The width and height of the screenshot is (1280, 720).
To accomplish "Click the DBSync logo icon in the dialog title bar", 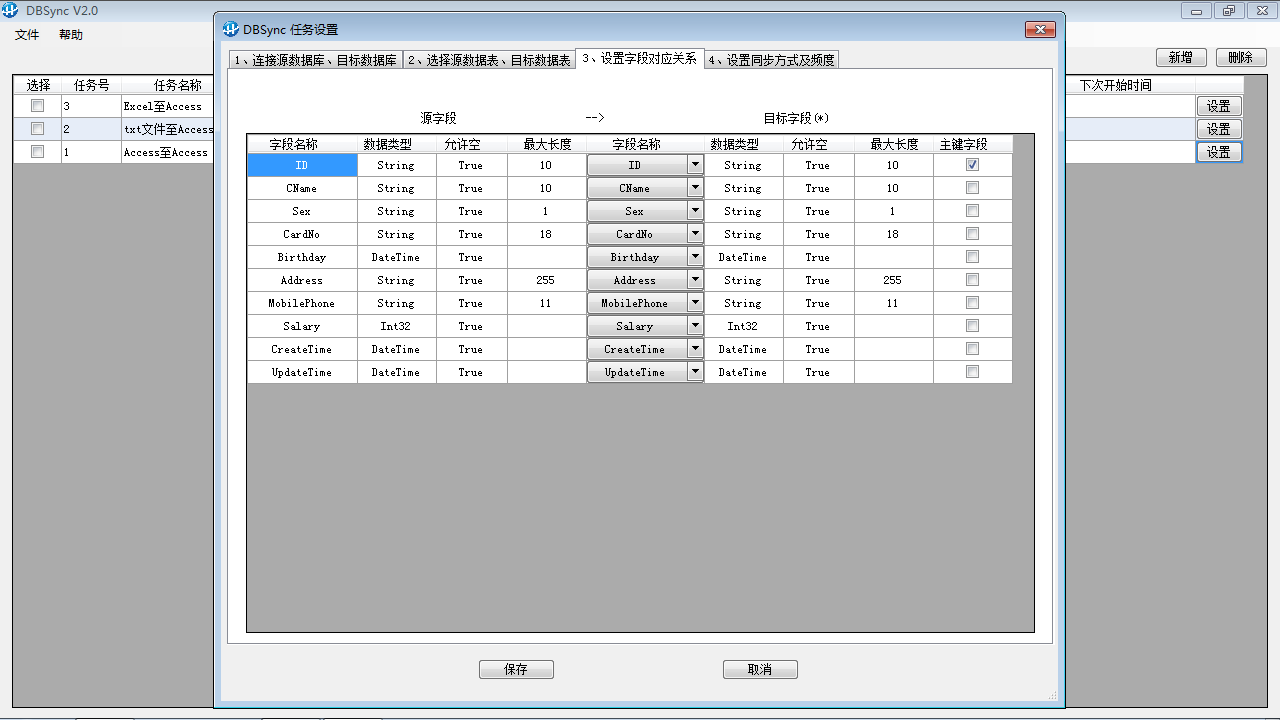I will [231, 29].
